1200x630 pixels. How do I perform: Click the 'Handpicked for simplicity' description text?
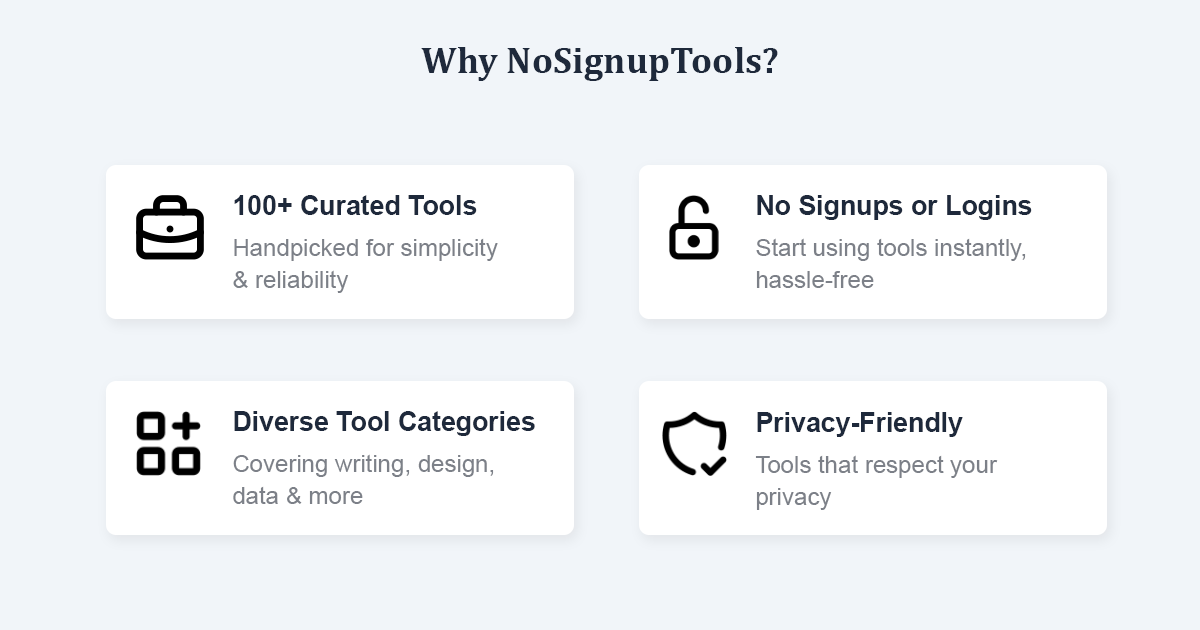364,248
